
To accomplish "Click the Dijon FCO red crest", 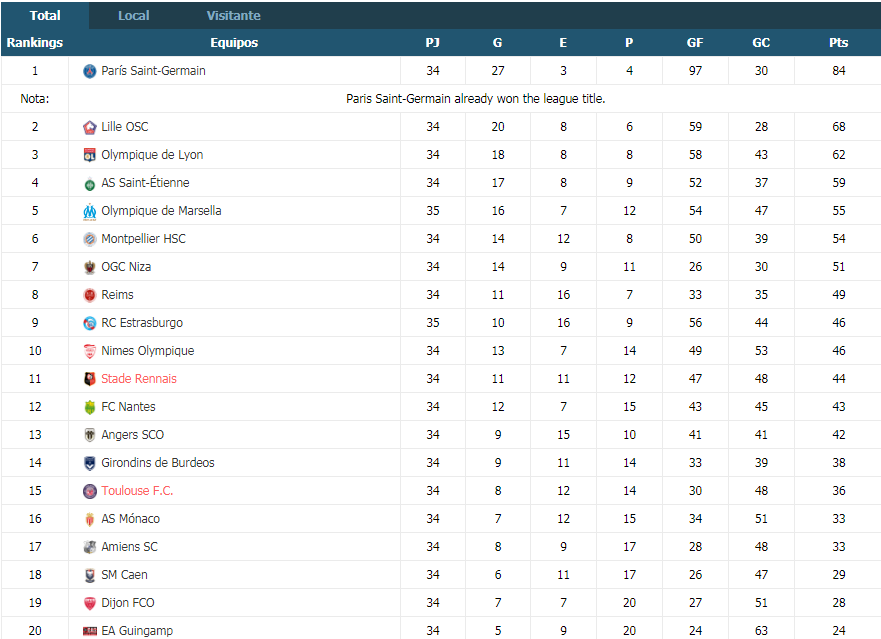I will point(89,603).
